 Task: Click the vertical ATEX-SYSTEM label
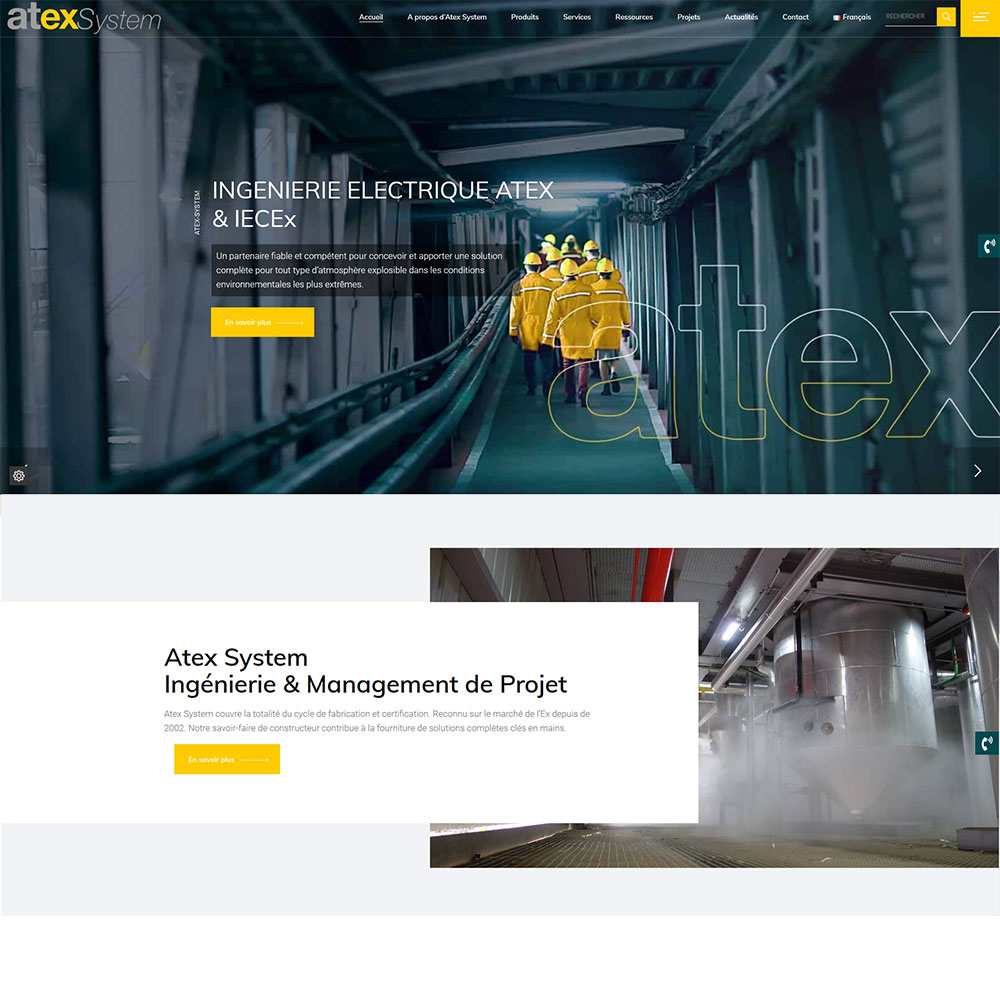[x=197, y=212]
